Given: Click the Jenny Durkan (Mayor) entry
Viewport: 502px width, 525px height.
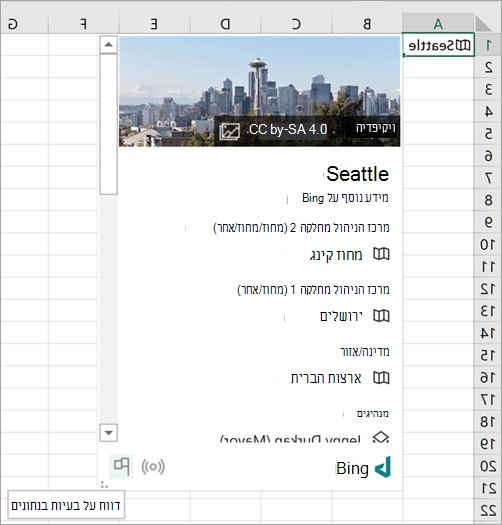Looking at the screenshot, I should [x=290, y=438].
